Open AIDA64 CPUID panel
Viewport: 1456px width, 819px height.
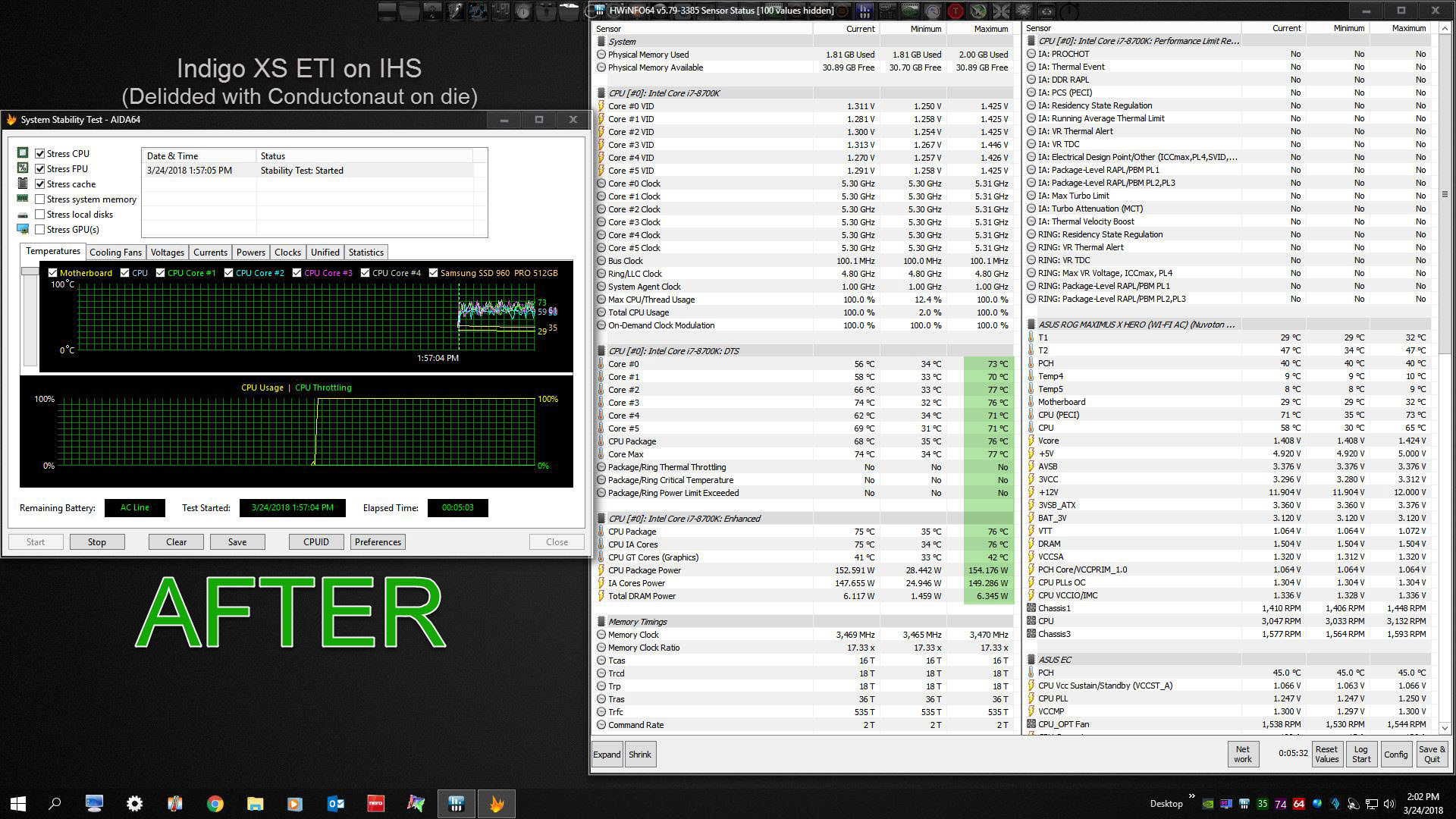[316, 541]
